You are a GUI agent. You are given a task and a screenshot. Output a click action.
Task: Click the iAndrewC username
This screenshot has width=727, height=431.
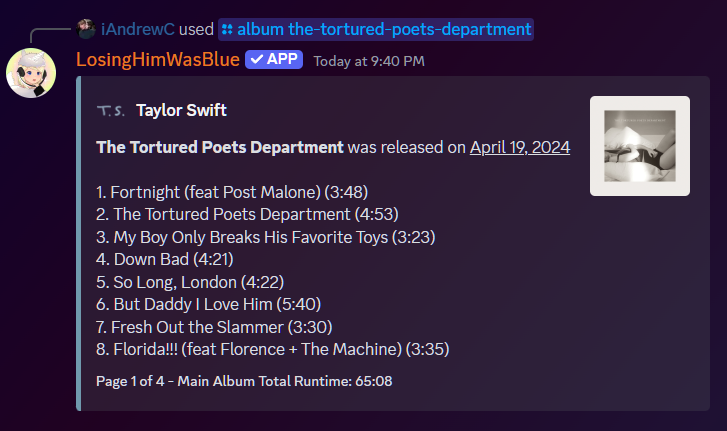click(138, 29)
